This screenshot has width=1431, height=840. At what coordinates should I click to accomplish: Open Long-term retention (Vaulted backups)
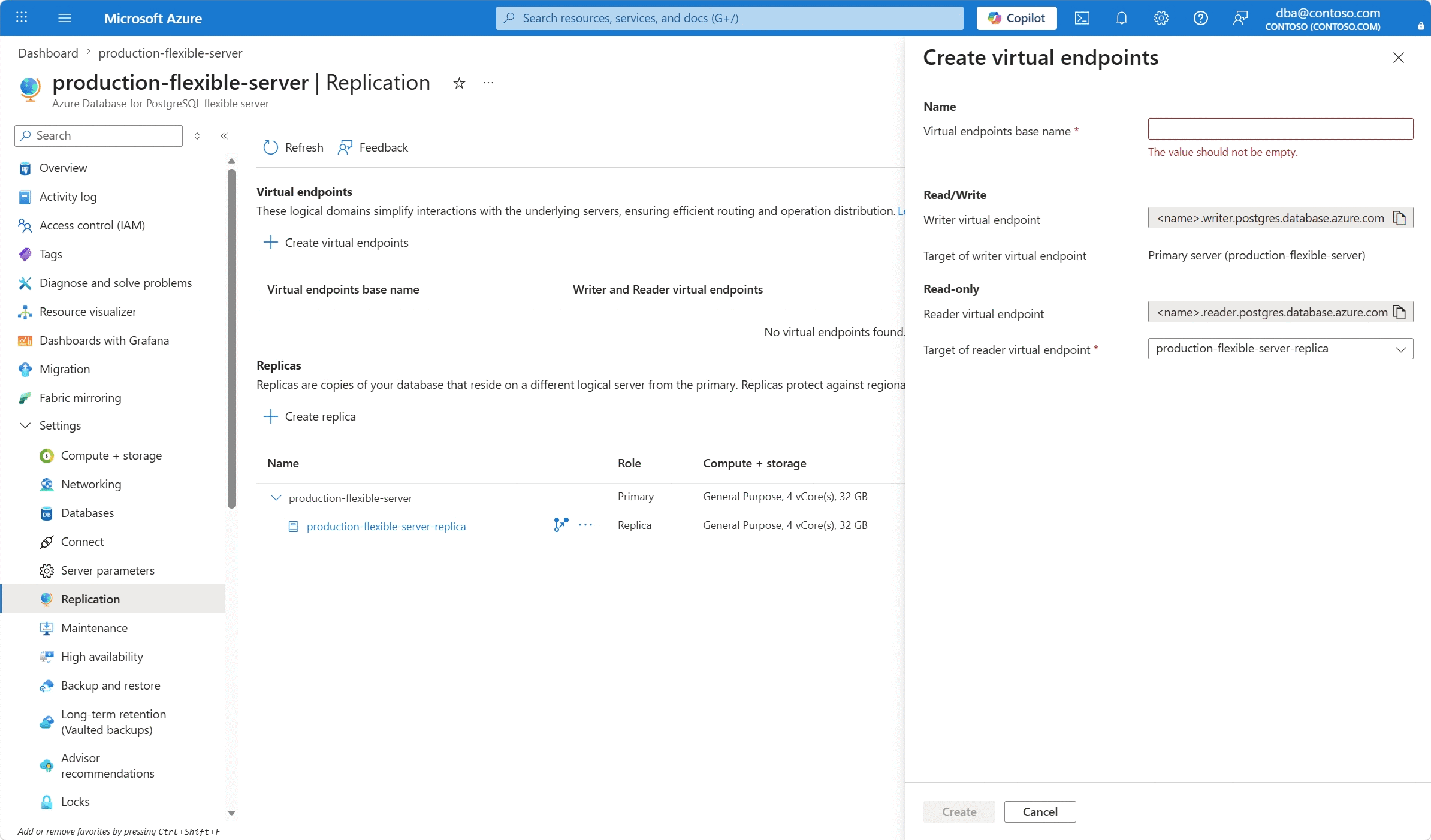click(x=113, y=722)
